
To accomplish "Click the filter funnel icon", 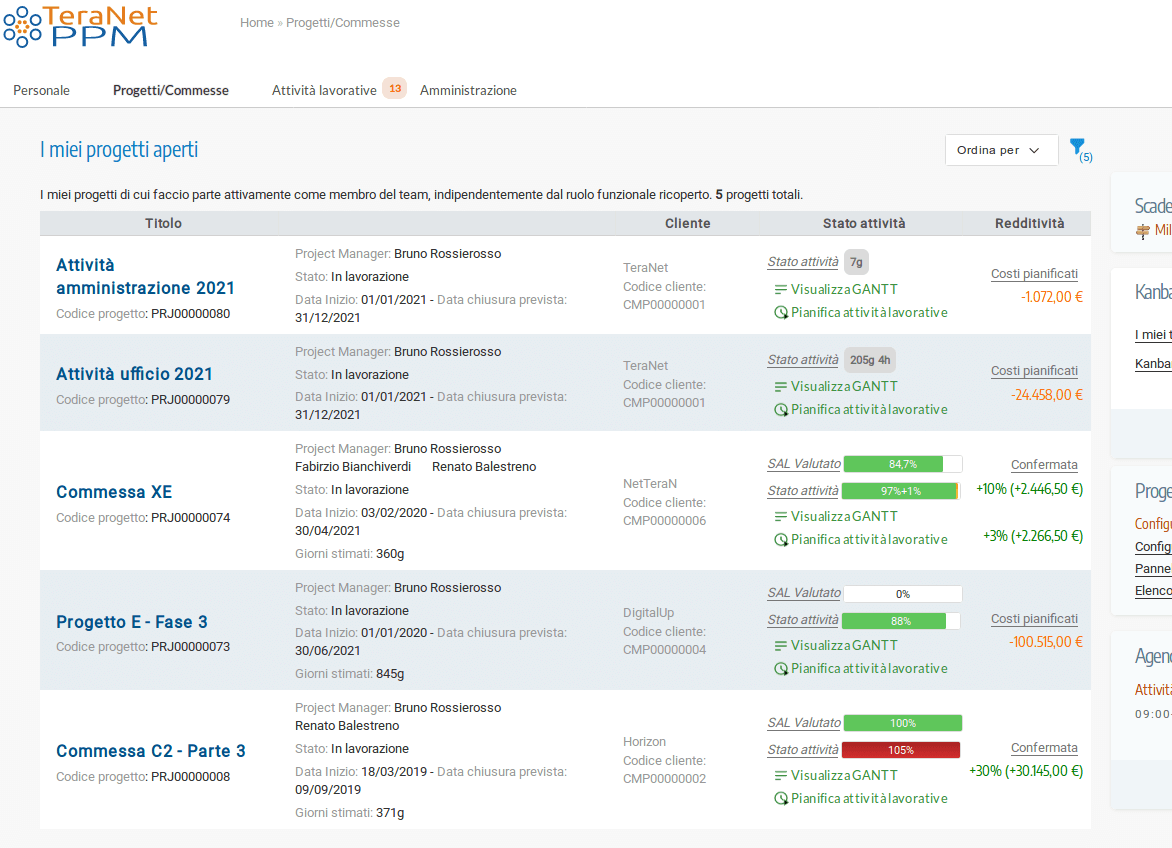I will coord(1076,147).
